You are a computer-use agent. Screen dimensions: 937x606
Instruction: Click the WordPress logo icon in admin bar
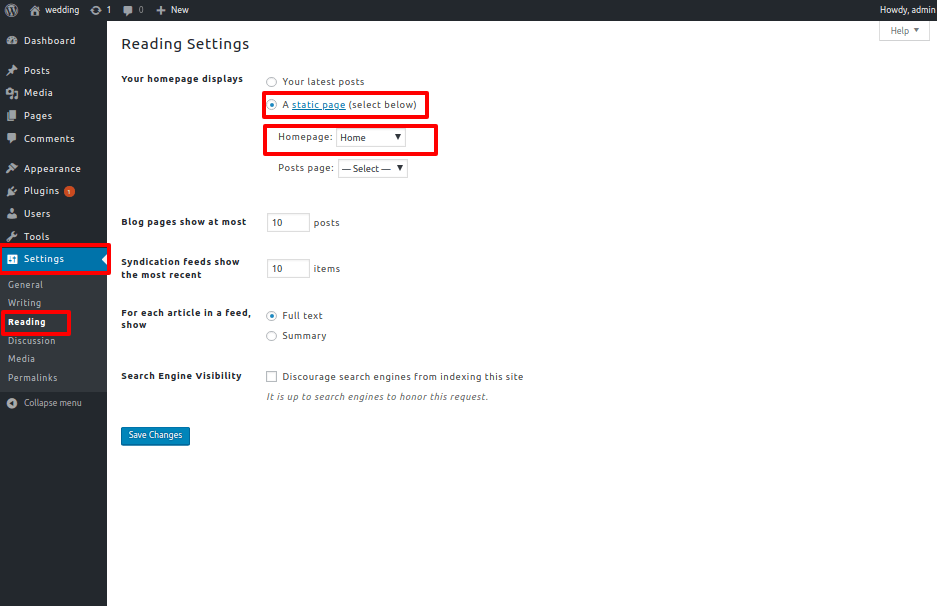tap(12, 10)
